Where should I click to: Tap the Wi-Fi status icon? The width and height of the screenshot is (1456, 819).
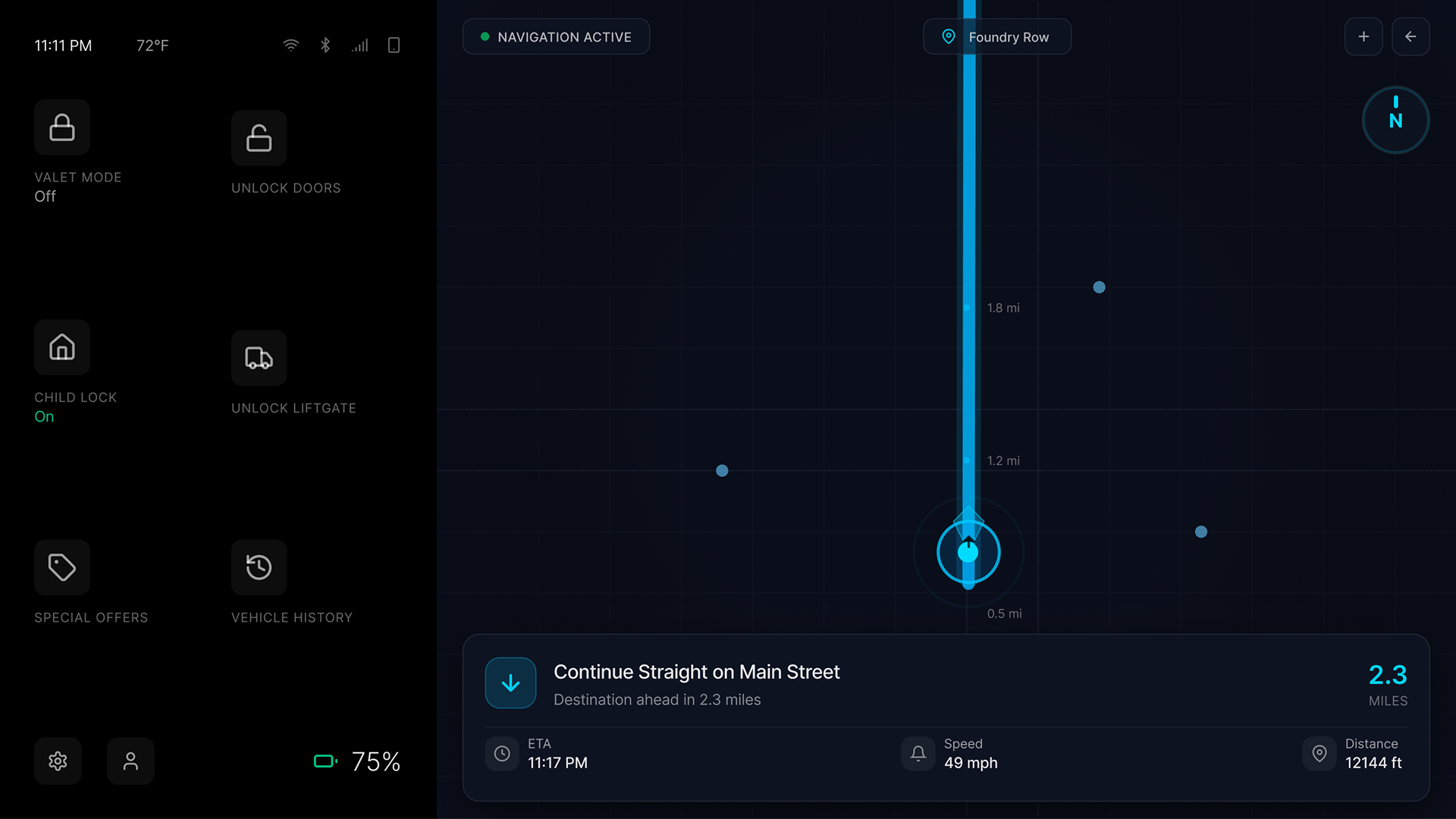[290, 45]
